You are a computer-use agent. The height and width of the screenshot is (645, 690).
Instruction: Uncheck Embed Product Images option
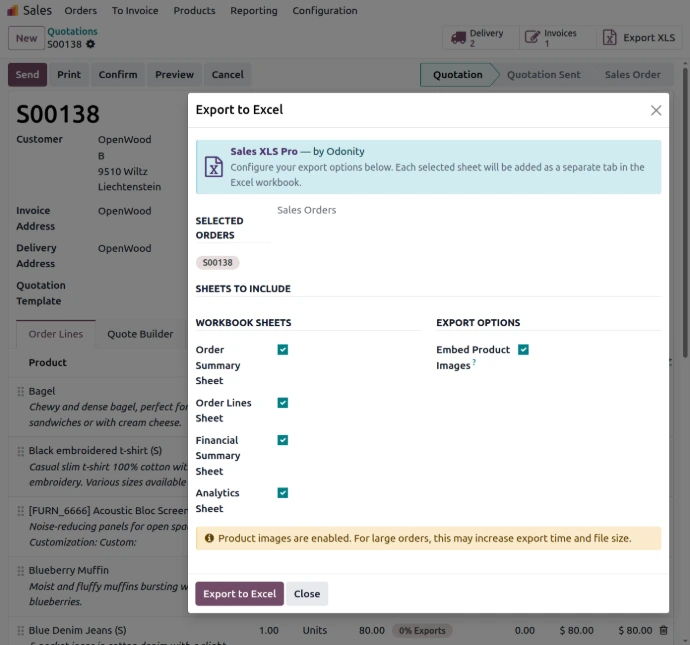[x=523, y=350]
